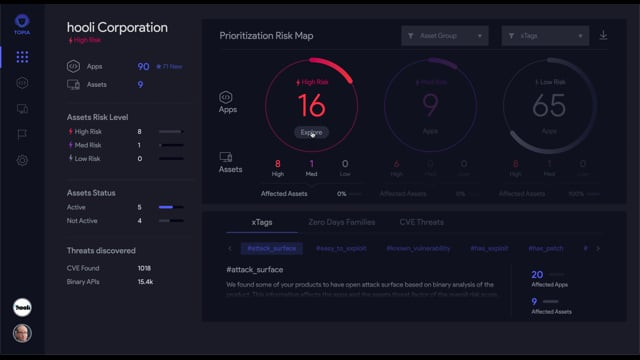Click Explore in the High Risk circle
This screenshot has height=360, width=640.
pyautogui.click(x=311, y=132)
